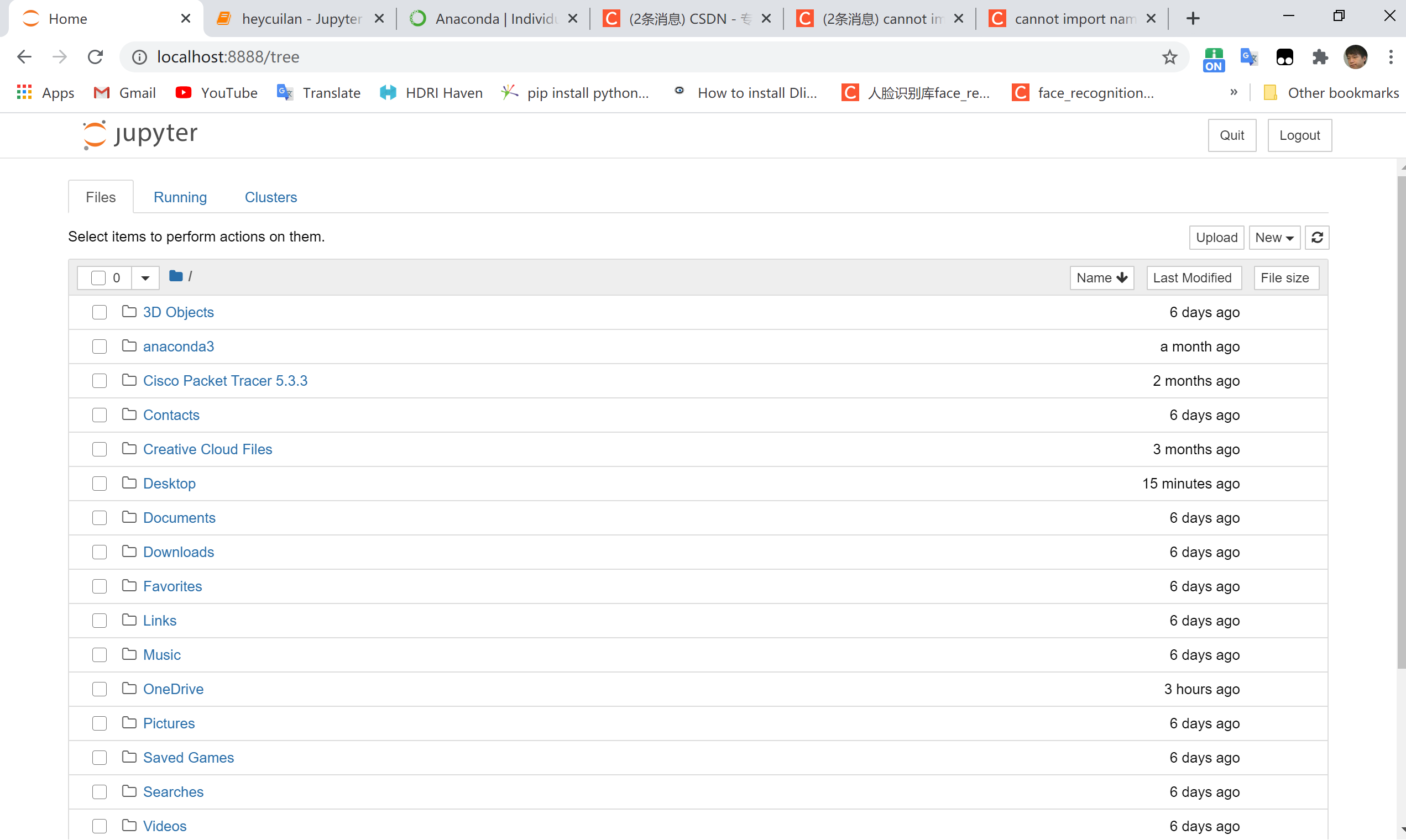The width and height of the screenshot is (1406, 840).
Task: Click the Google Translate extension icon
Action: coord(1248,57)
